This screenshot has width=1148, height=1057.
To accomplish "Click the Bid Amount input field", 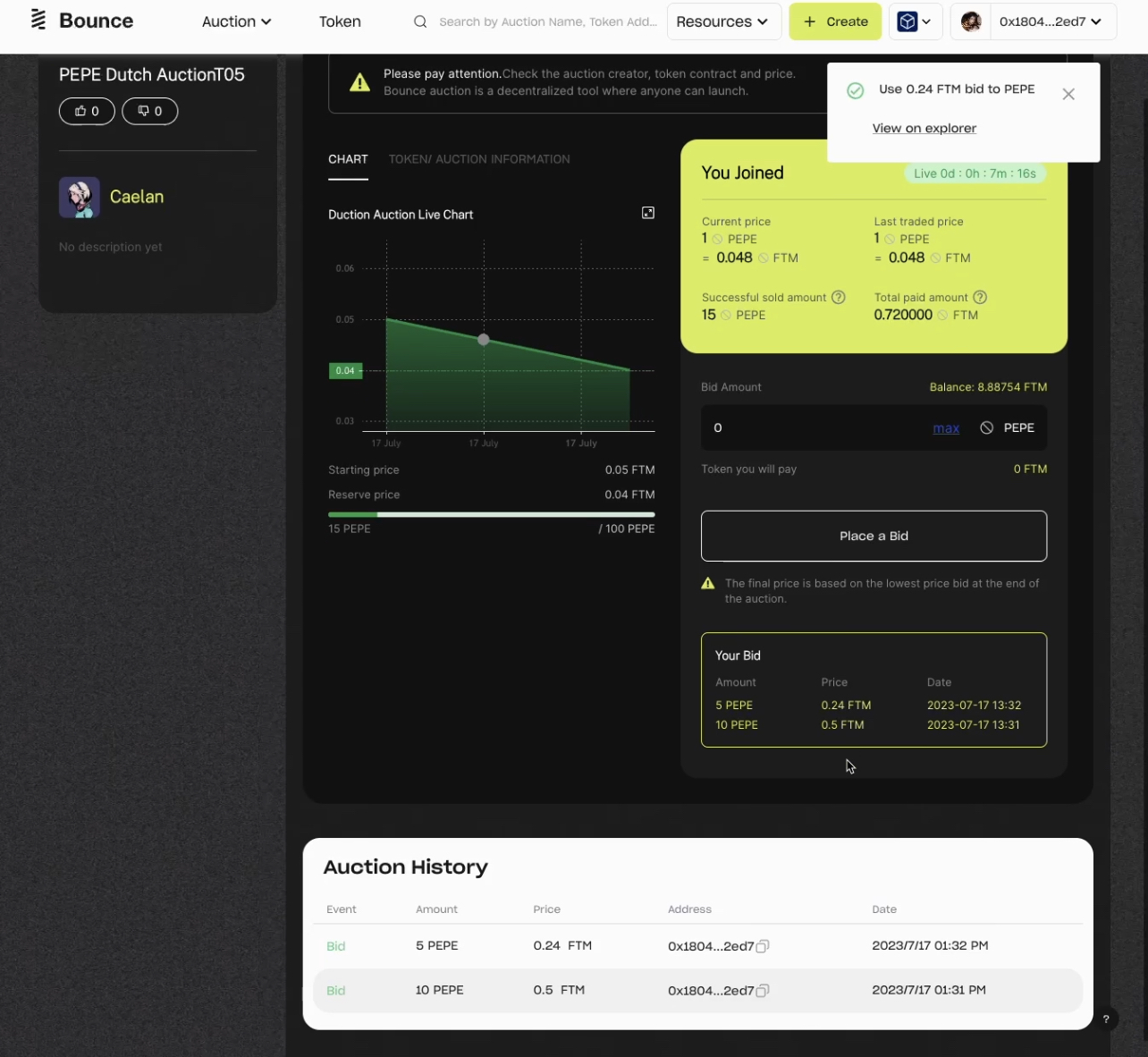I will pos(814,427).
